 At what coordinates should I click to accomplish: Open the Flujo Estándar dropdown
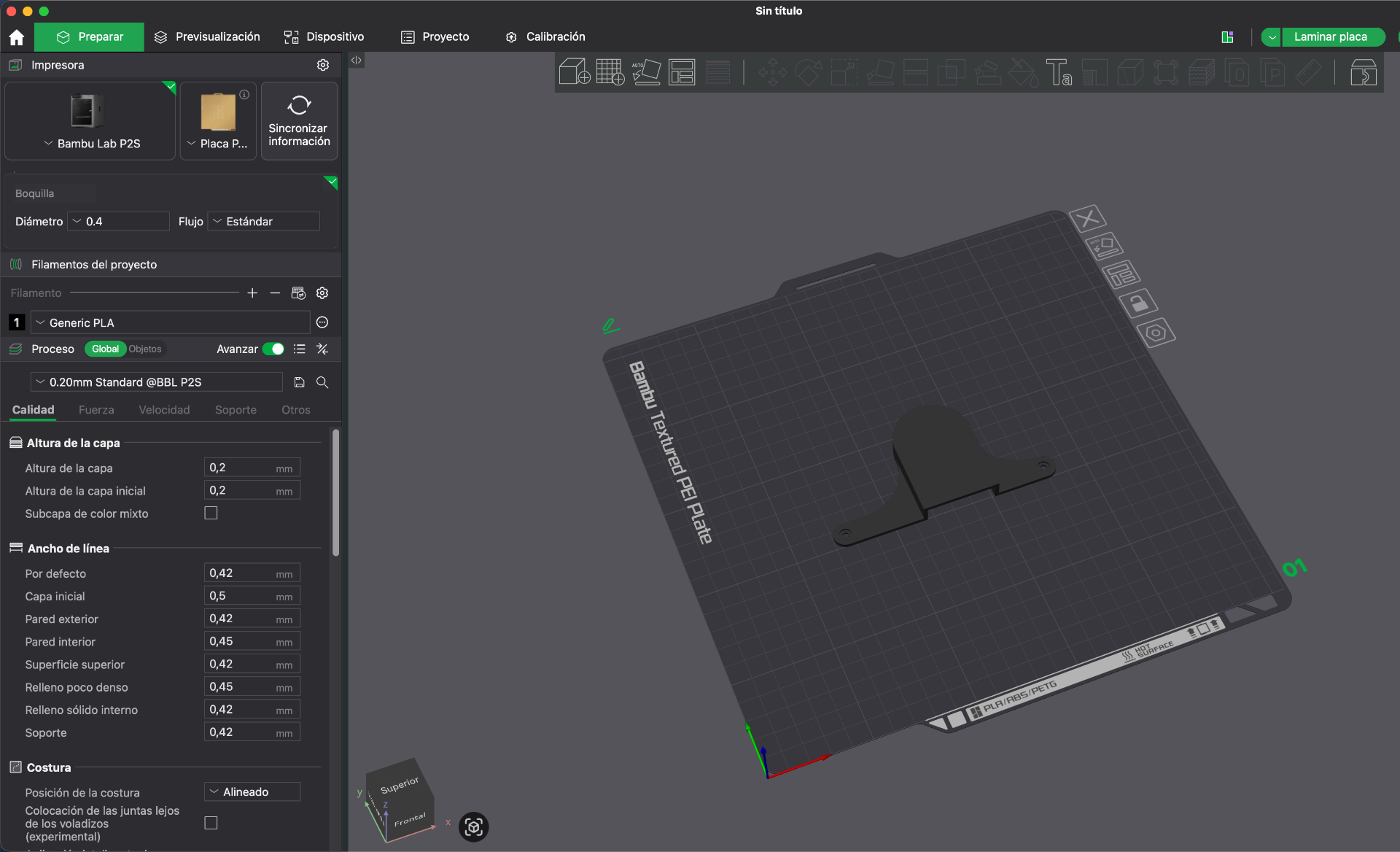coord(264,222)
